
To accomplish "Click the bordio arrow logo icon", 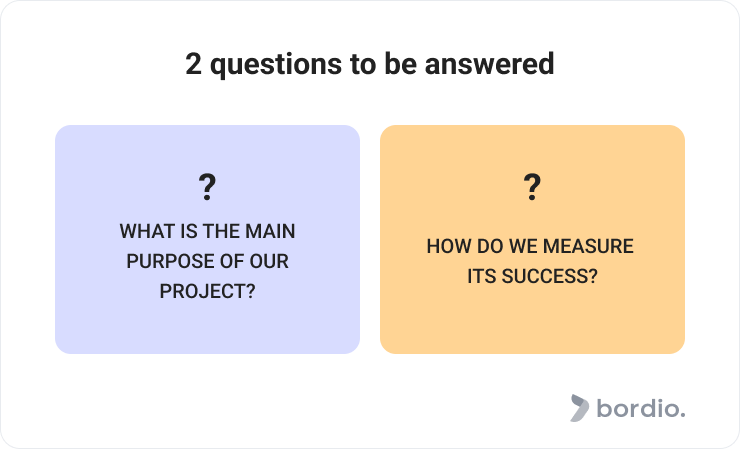I will [580, 408].
